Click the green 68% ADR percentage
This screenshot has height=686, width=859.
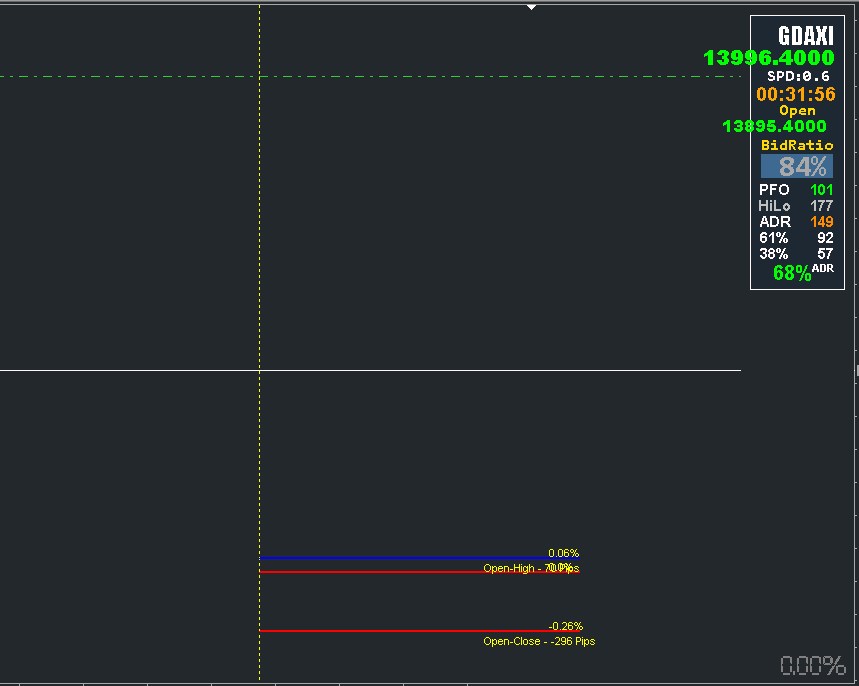(x=792, y=273)
